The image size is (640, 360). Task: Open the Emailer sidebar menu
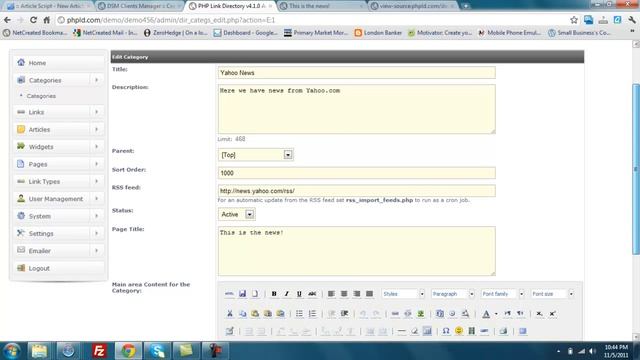pos(59,251)
